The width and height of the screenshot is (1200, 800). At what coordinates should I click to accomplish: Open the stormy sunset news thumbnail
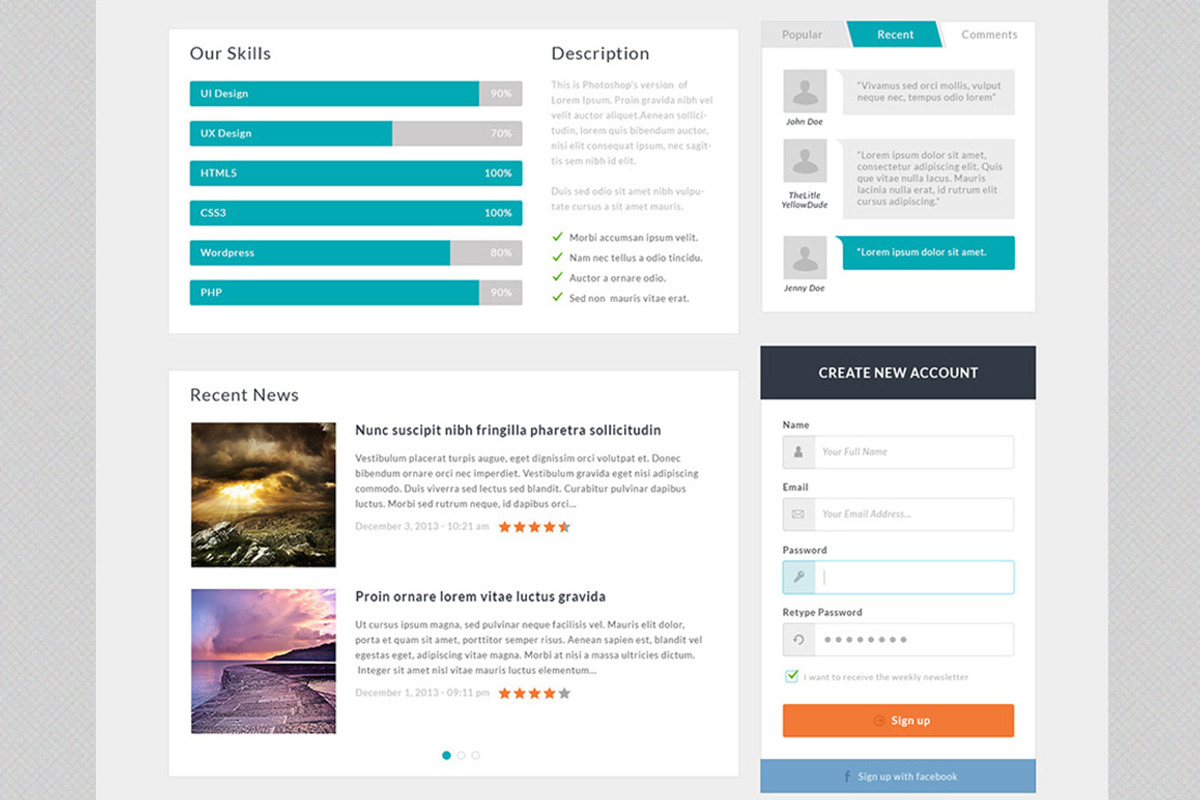point(263,495)
